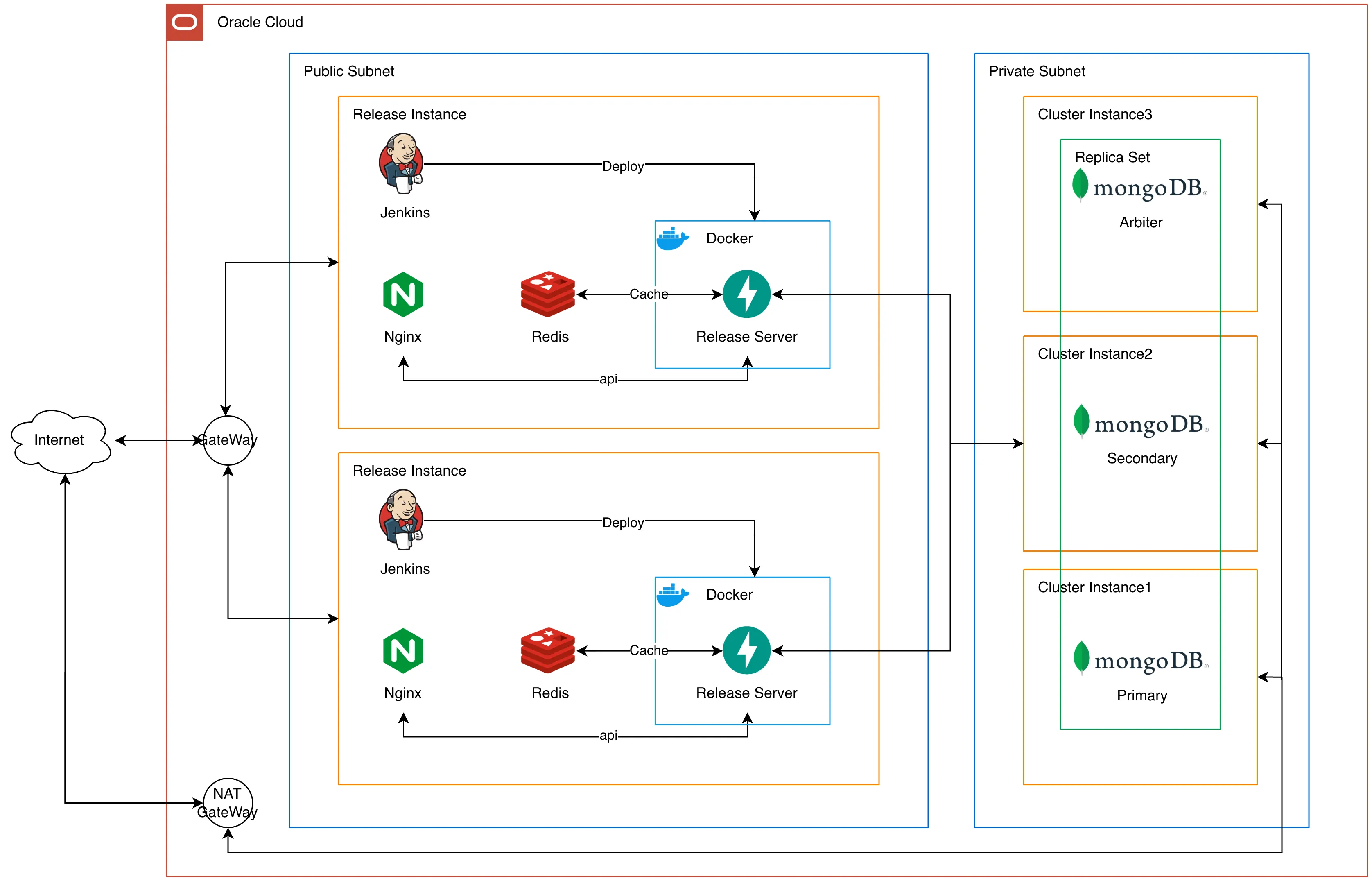Viewport: 1372px width, 881px height.
Task: Select the Jenkins icon in top Release Instance
Action: (401, 163)
